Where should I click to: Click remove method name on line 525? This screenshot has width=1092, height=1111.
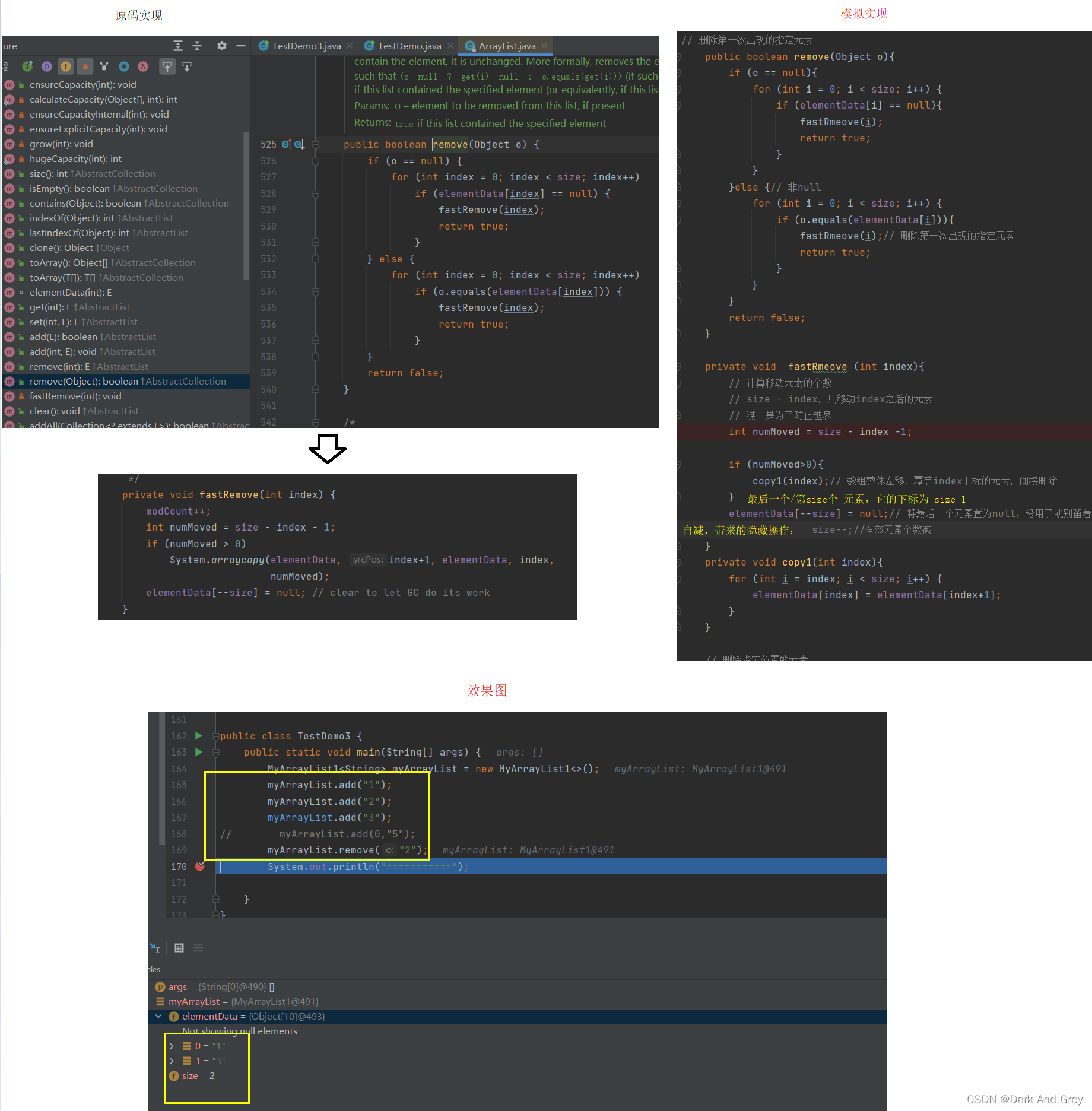(450, 144)
